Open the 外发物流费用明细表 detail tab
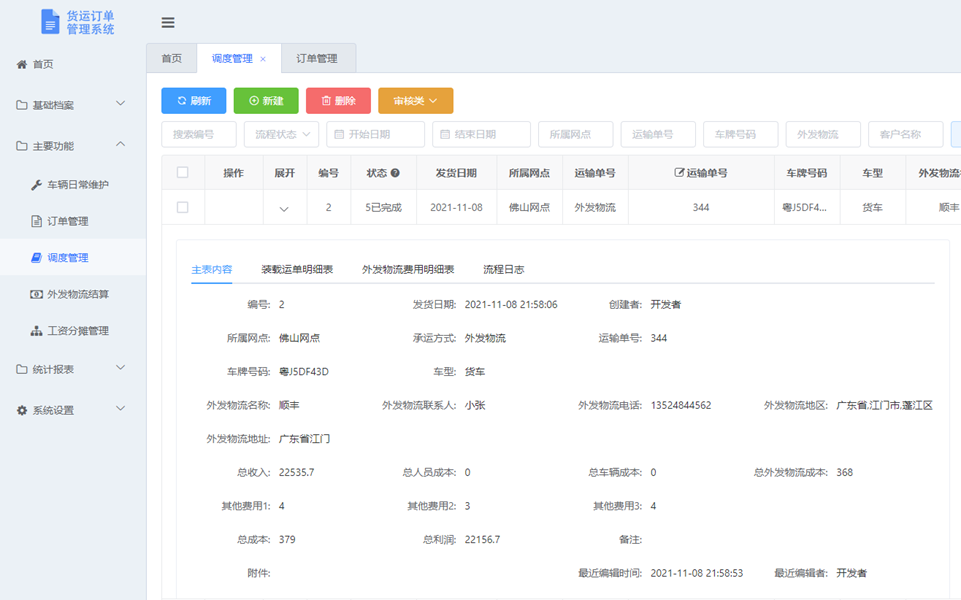 (x=408, y=270)
